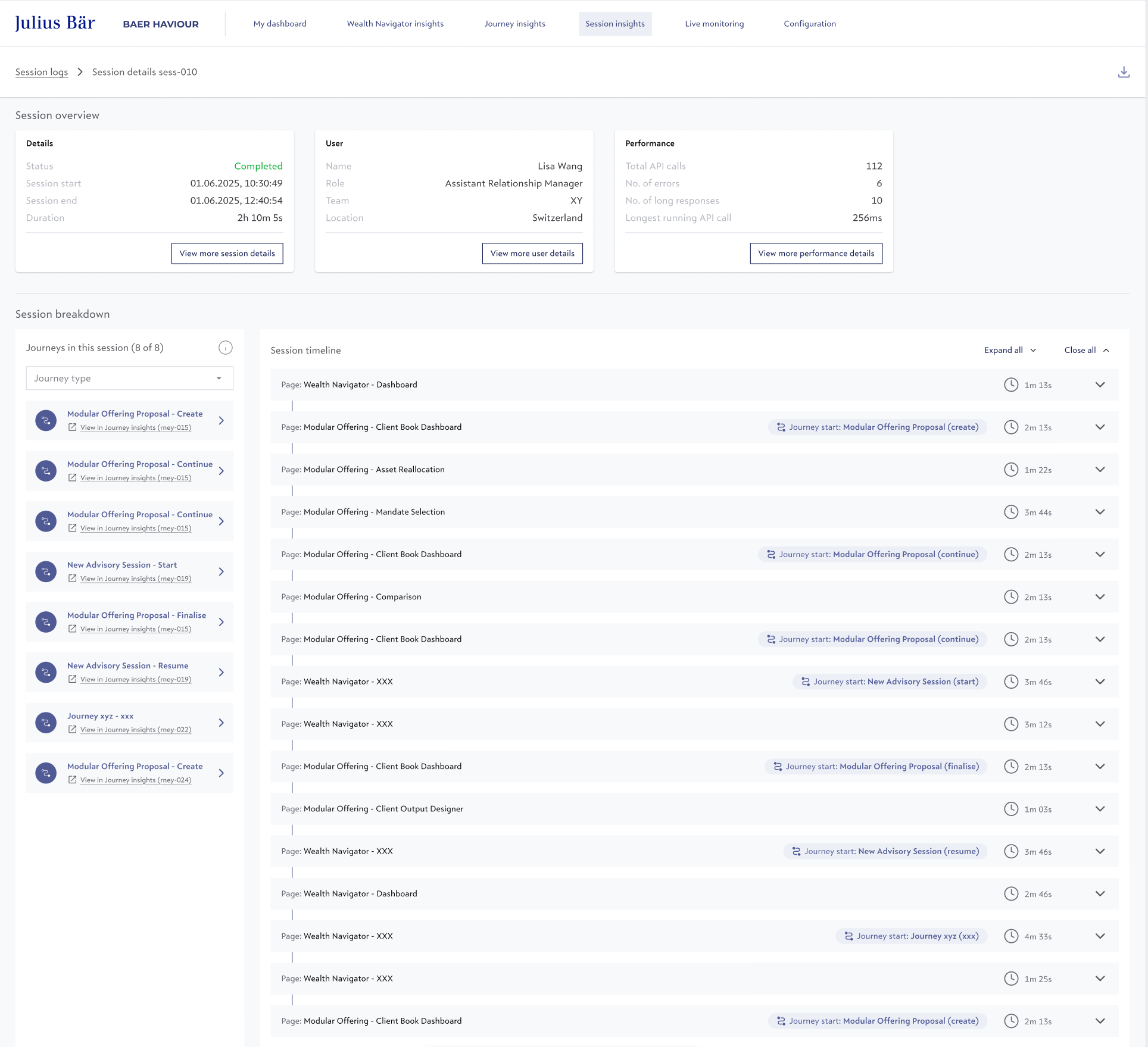This screenshot has height=1047, width=1148.
Task: Click View more session details button
Action: 227,254
